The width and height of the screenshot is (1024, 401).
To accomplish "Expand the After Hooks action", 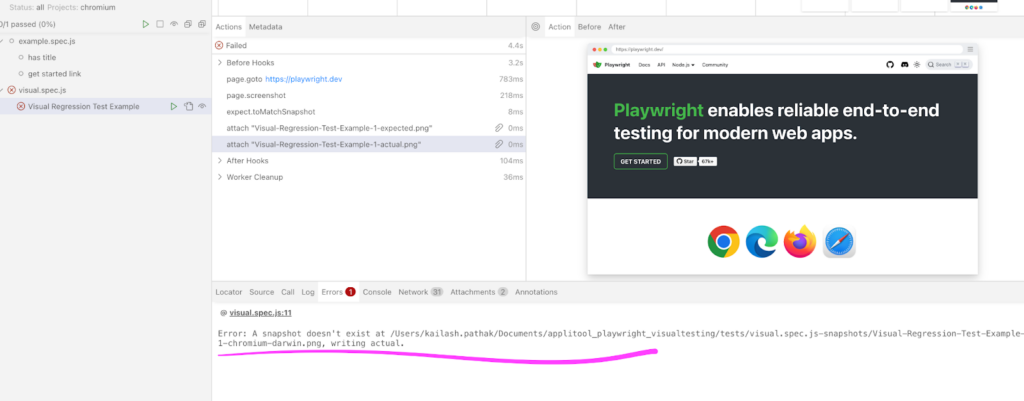I will pyautogui.click(x=219, y=161).
